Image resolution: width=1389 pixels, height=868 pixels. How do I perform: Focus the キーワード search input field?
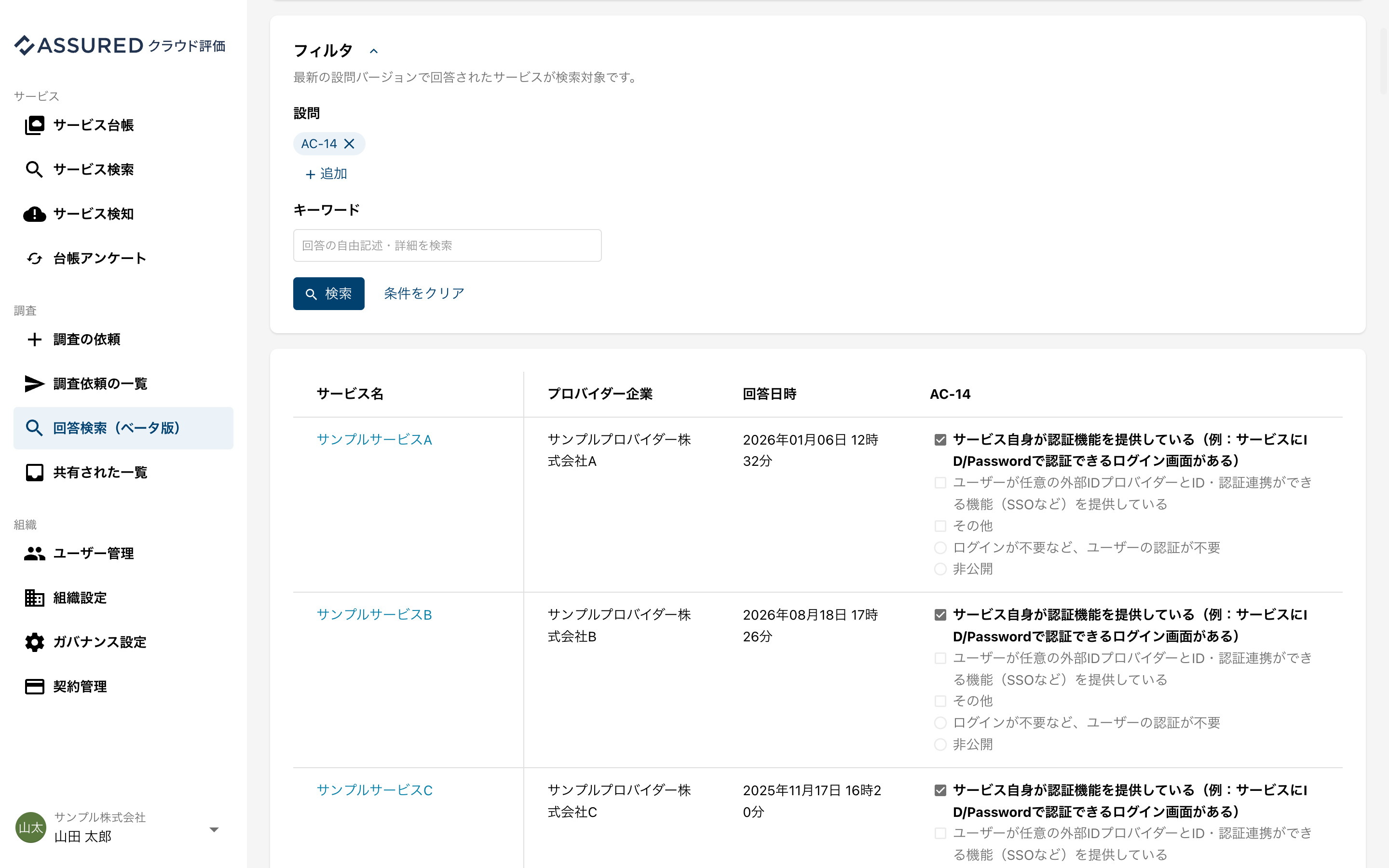[x=447, y=246]
